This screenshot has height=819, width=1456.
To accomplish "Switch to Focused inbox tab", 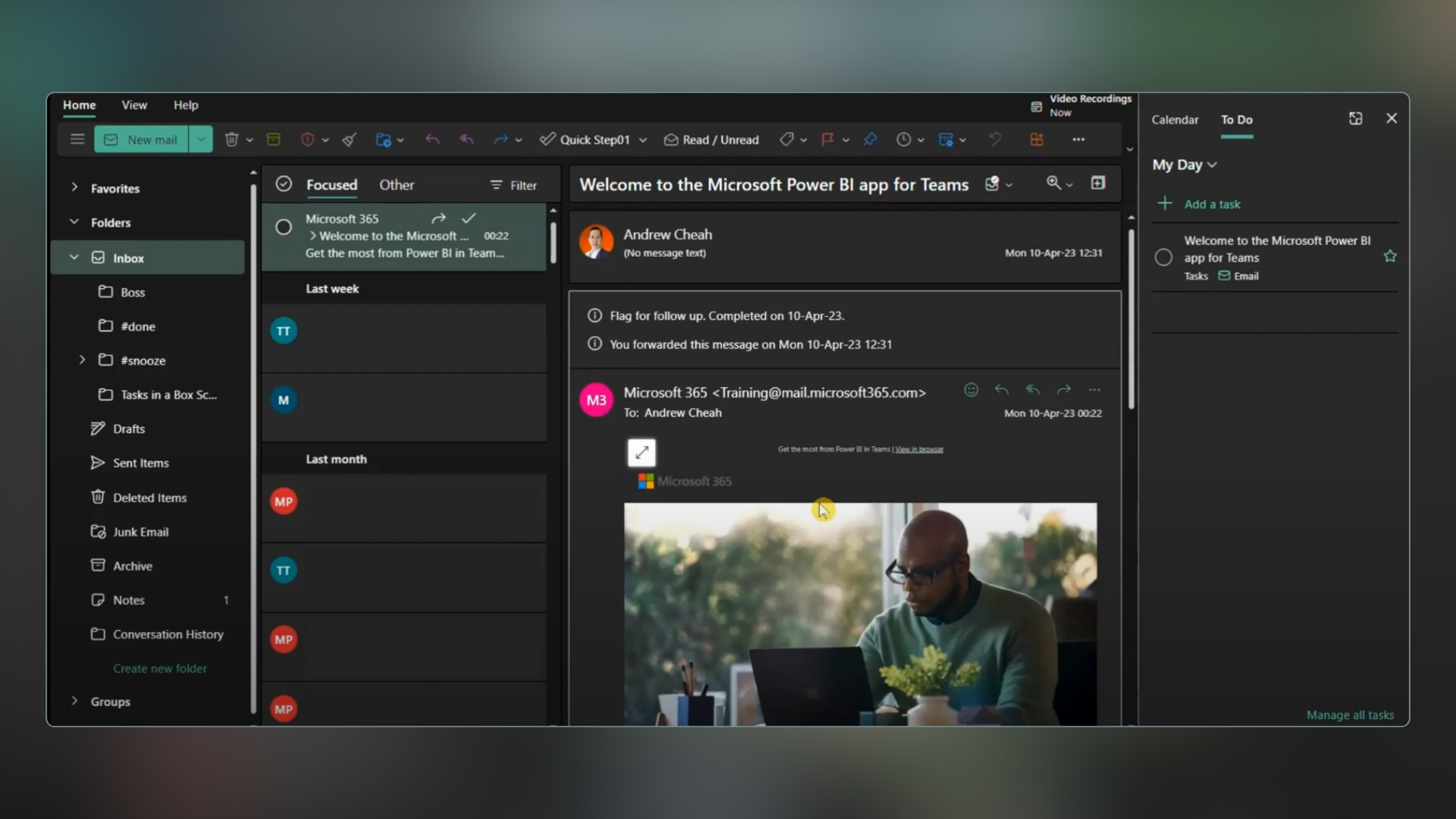I will coord(331,184).
